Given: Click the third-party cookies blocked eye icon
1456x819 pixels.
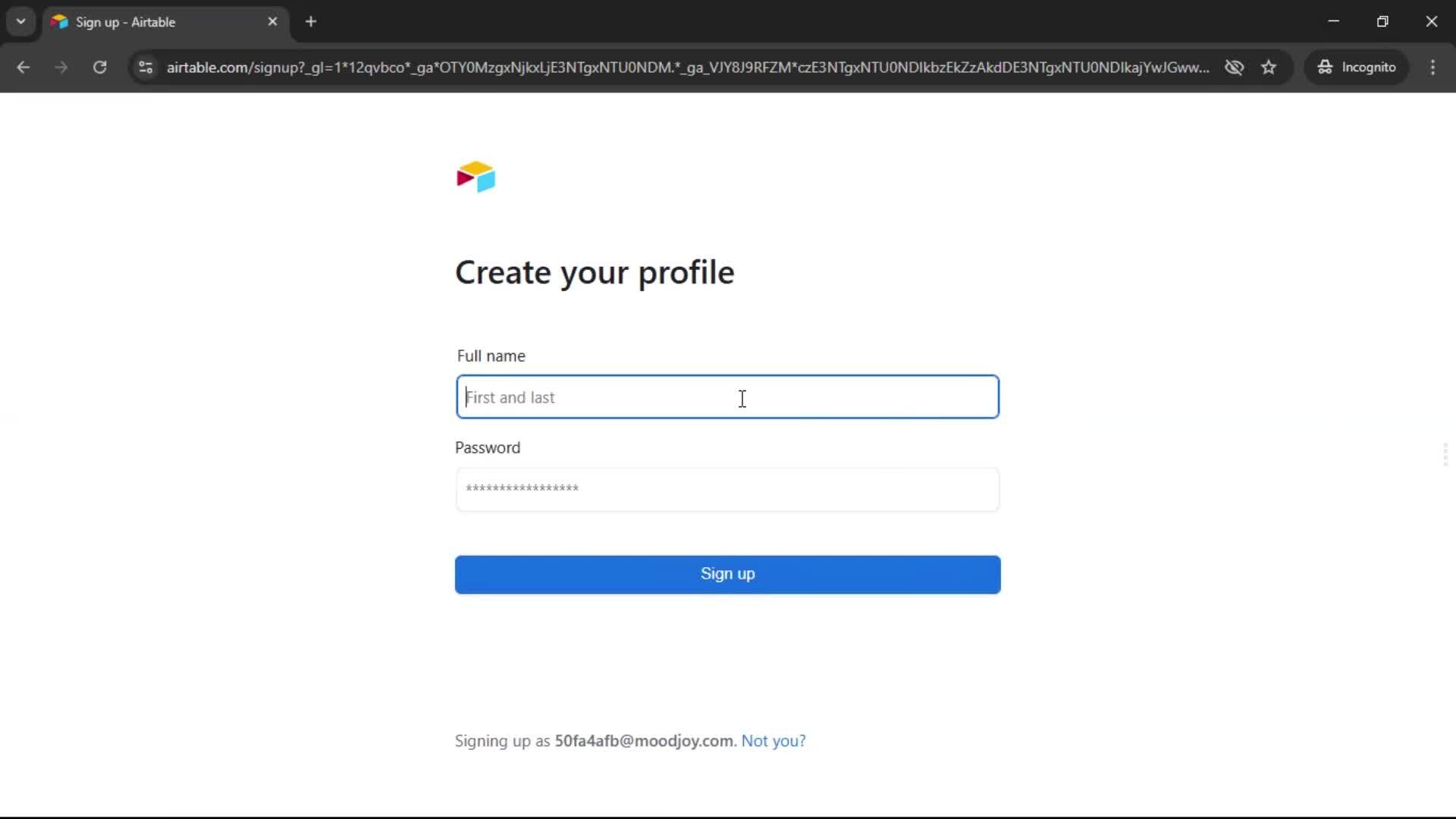Looking at the screenshot, I should pyautogui.click(x=1234, y=67).
